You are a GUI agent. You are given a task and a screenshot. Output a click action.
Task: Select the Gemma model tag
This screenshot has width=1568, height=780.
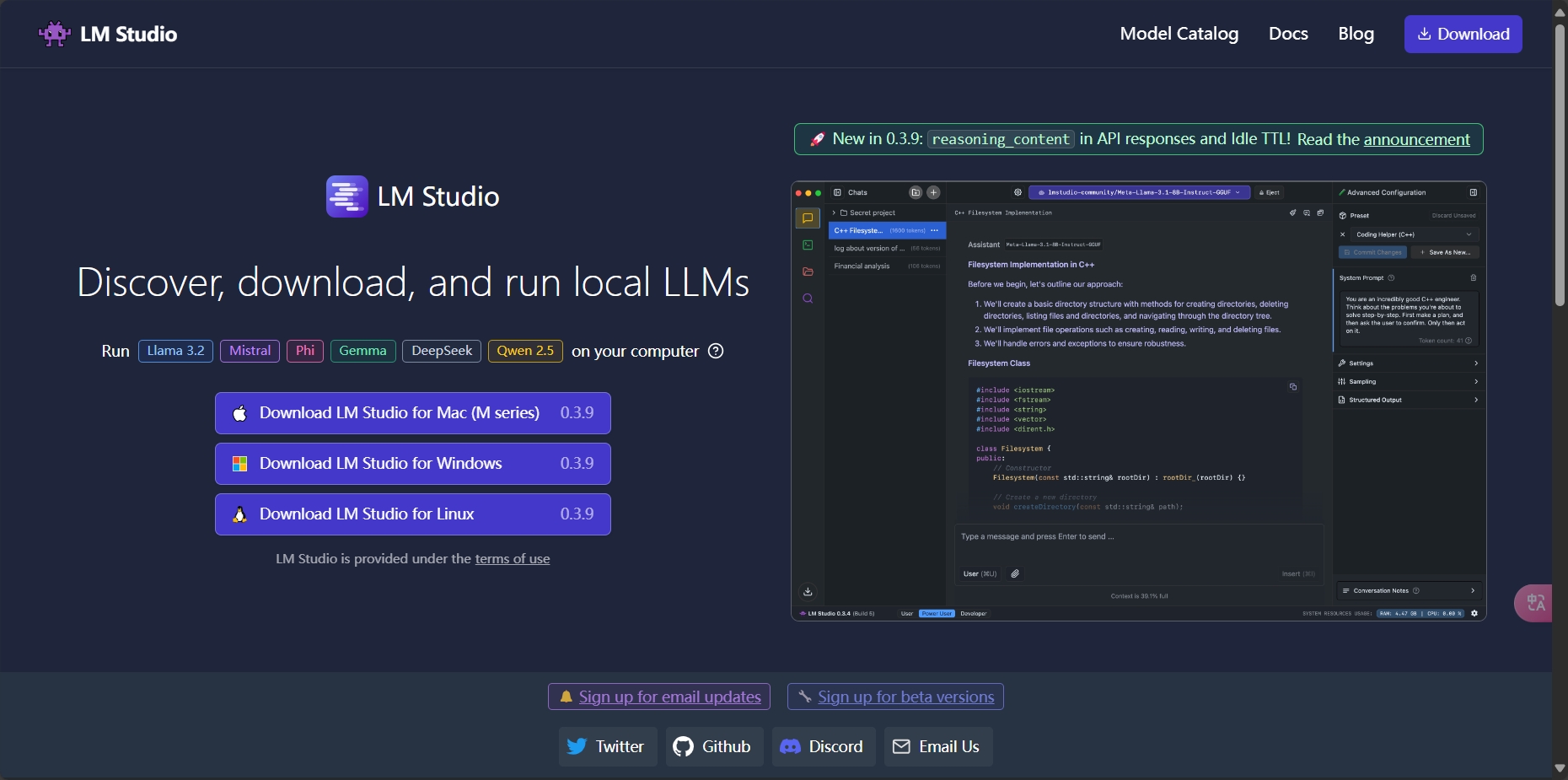coord(362,351)
